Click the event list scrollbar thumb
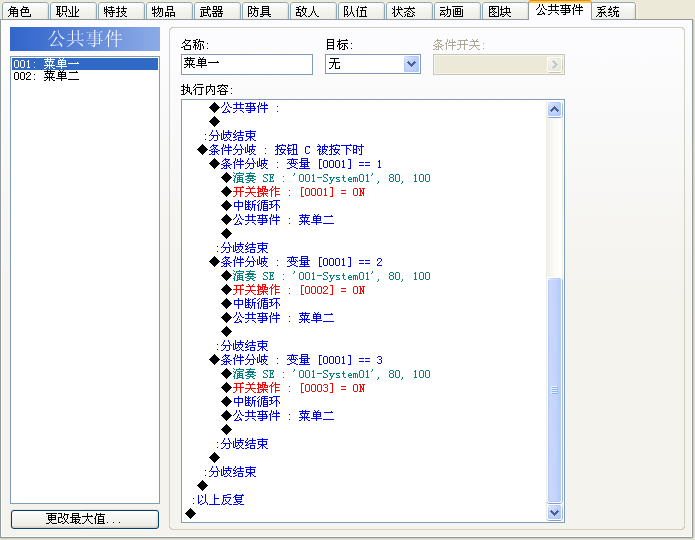Image resolution: width=695 pixels, height=540 pixels. click(x=554, y=390)
